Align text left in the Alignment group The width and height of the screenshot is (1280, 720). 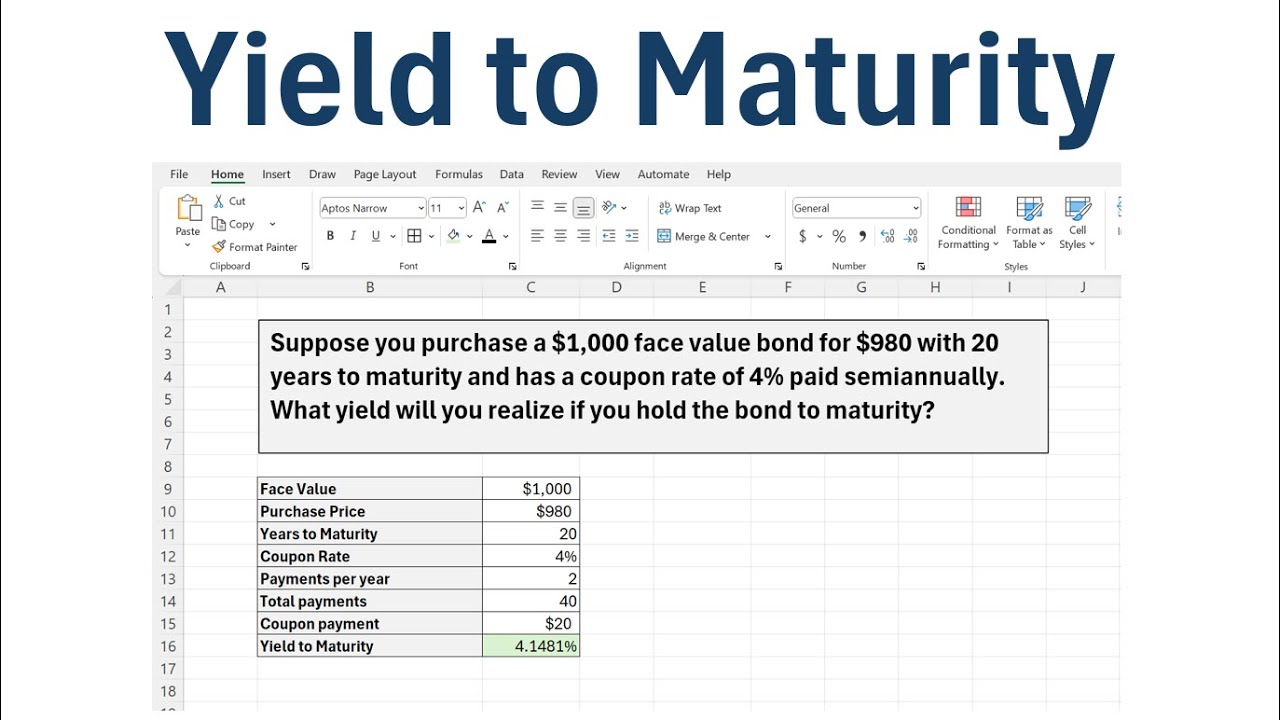(x=537, y=236)
